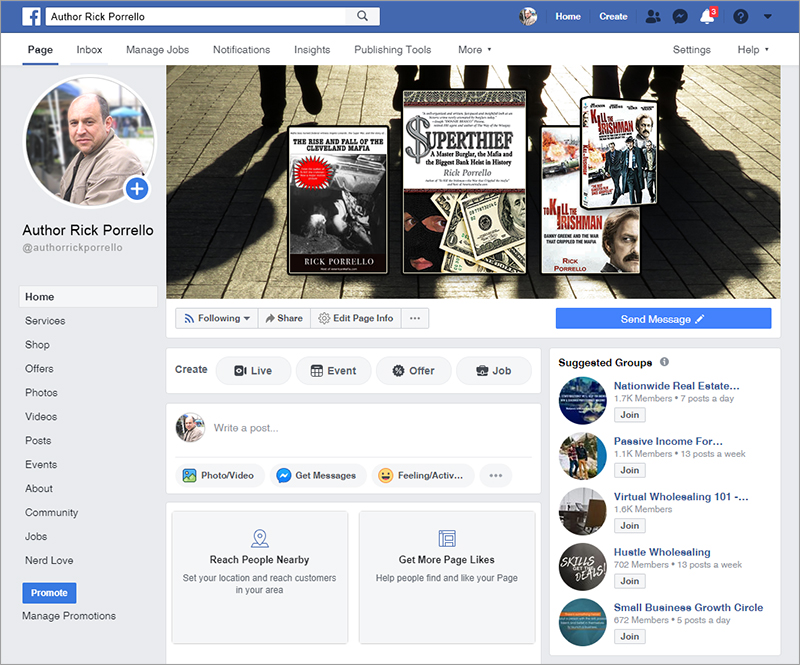Open the Help dropdown menu

click(753, 50)
